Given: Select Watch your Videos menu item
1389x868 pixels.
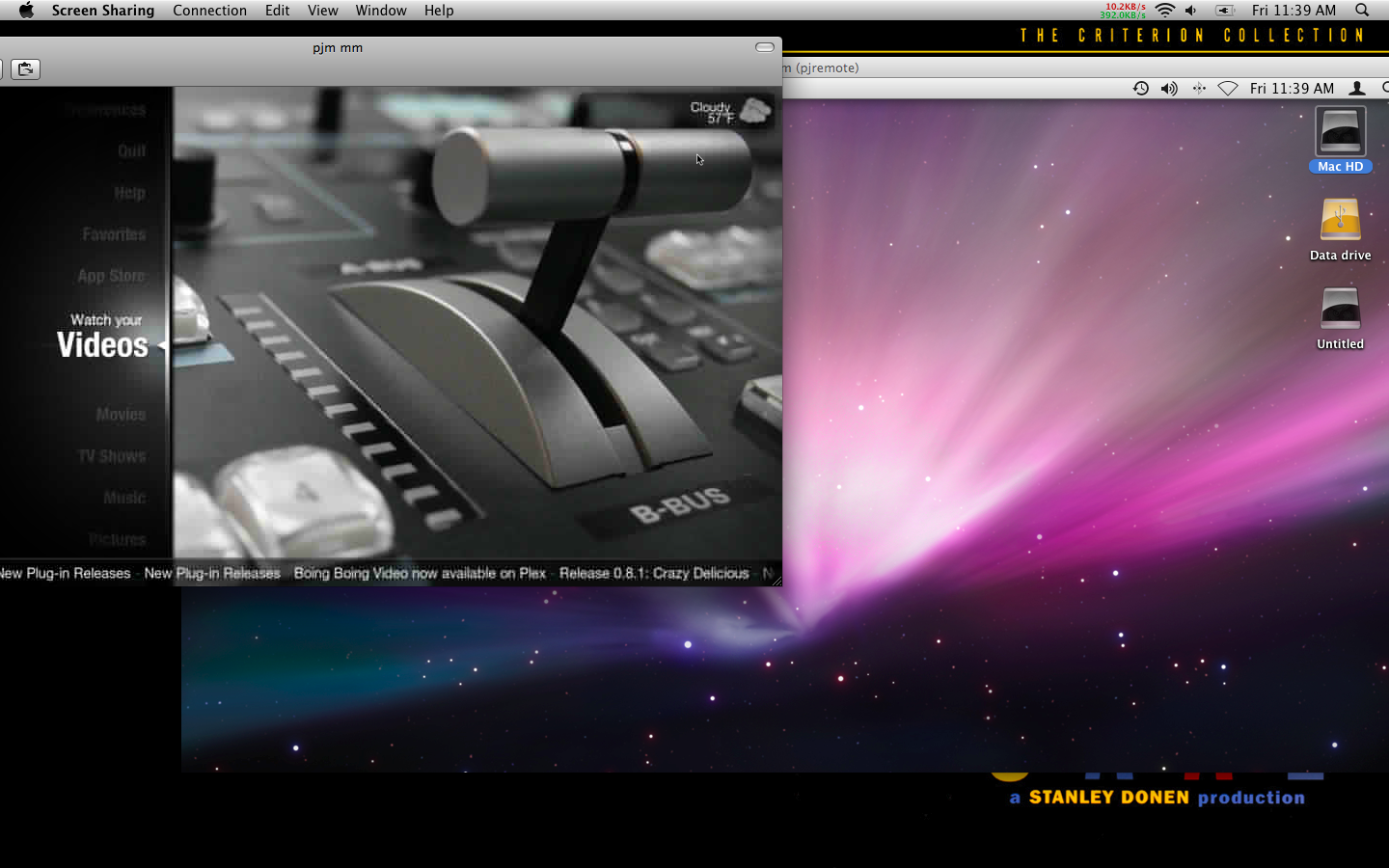Looking at the screenshot, I should [102, 336].
